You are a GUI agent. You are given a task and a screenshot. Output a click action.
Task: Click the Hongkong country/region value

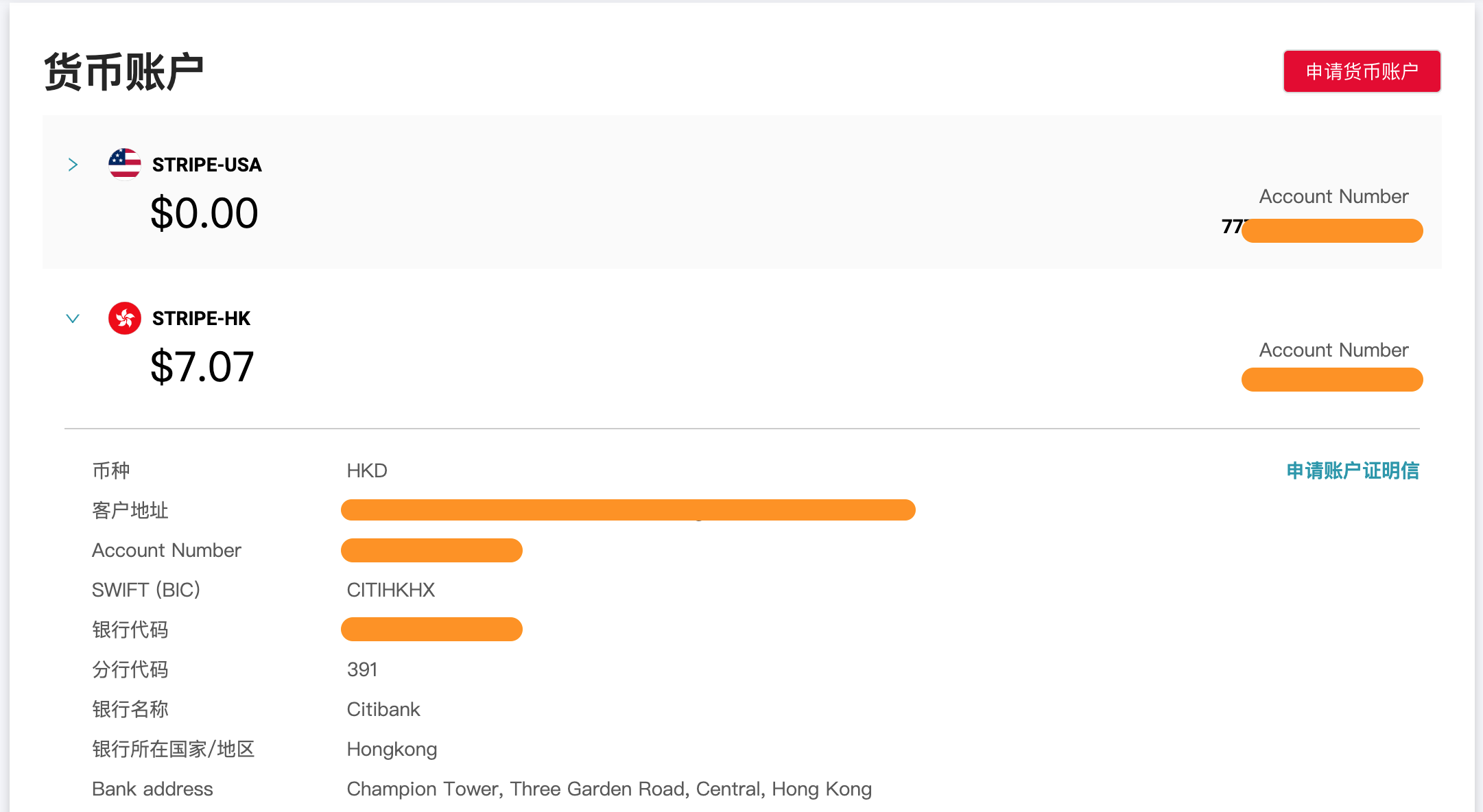[392, 749]
